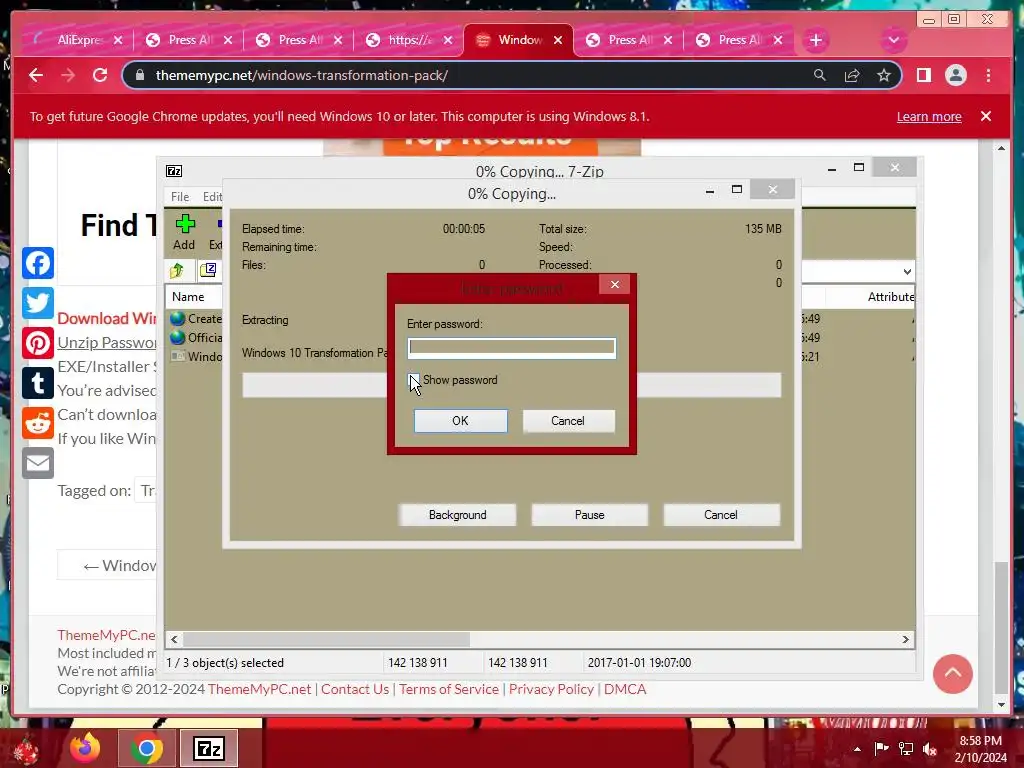Click the address bar URL

click(x=302, y=76)
